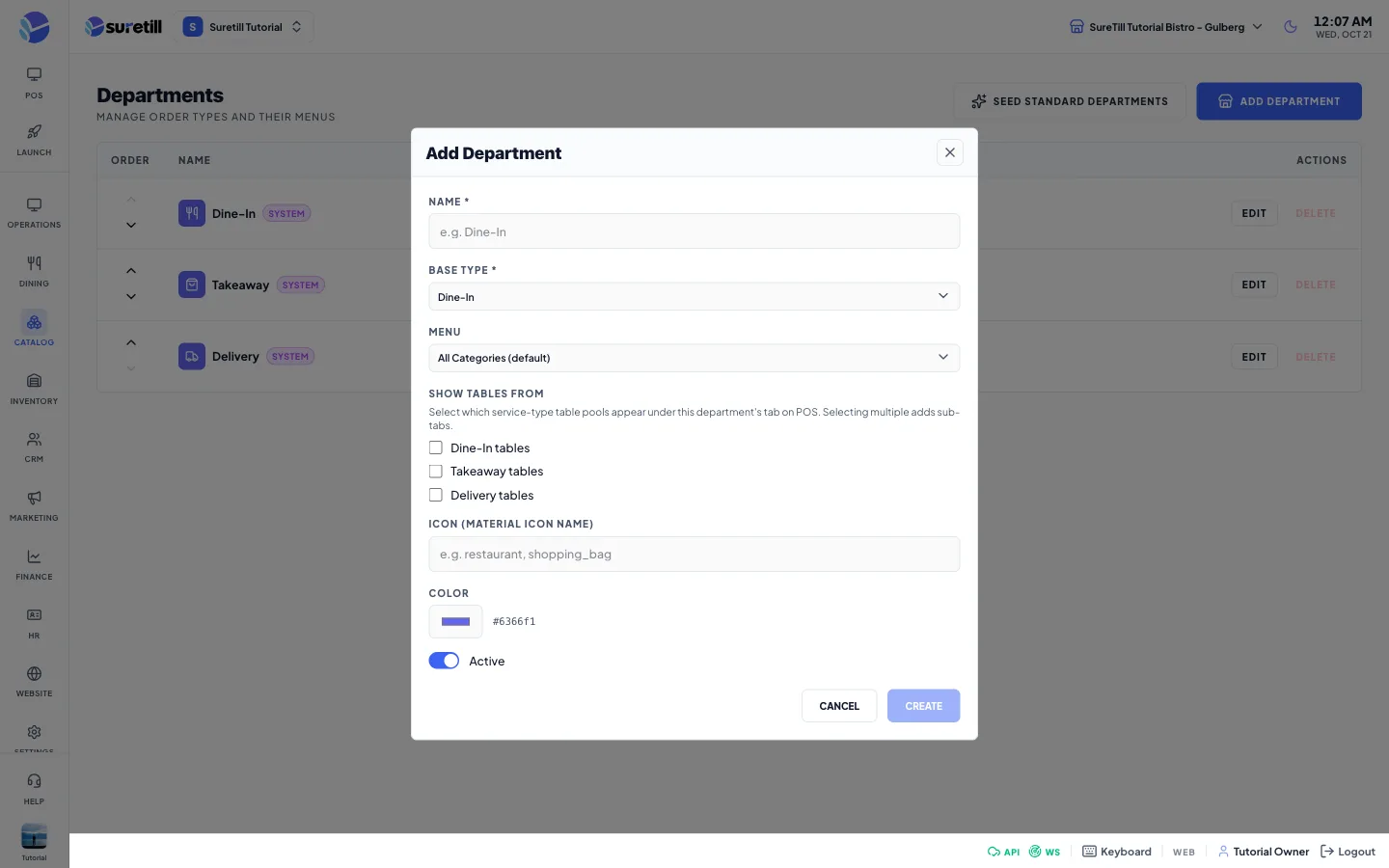This screenshot has height=868, width=1389.
Task: Open the Base Type dropdown
Action: click(x=694, y=296)
